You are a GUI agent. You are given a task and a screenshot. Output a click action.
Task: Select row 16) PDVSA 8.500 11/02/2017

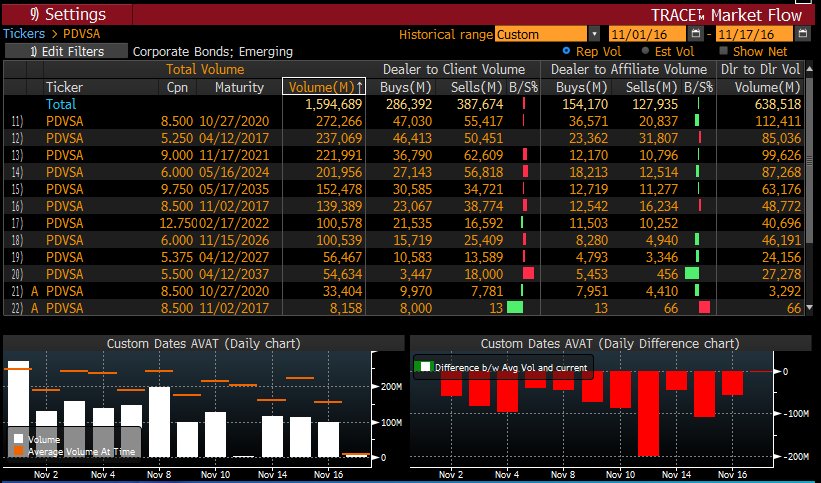(x=404, y=206)
